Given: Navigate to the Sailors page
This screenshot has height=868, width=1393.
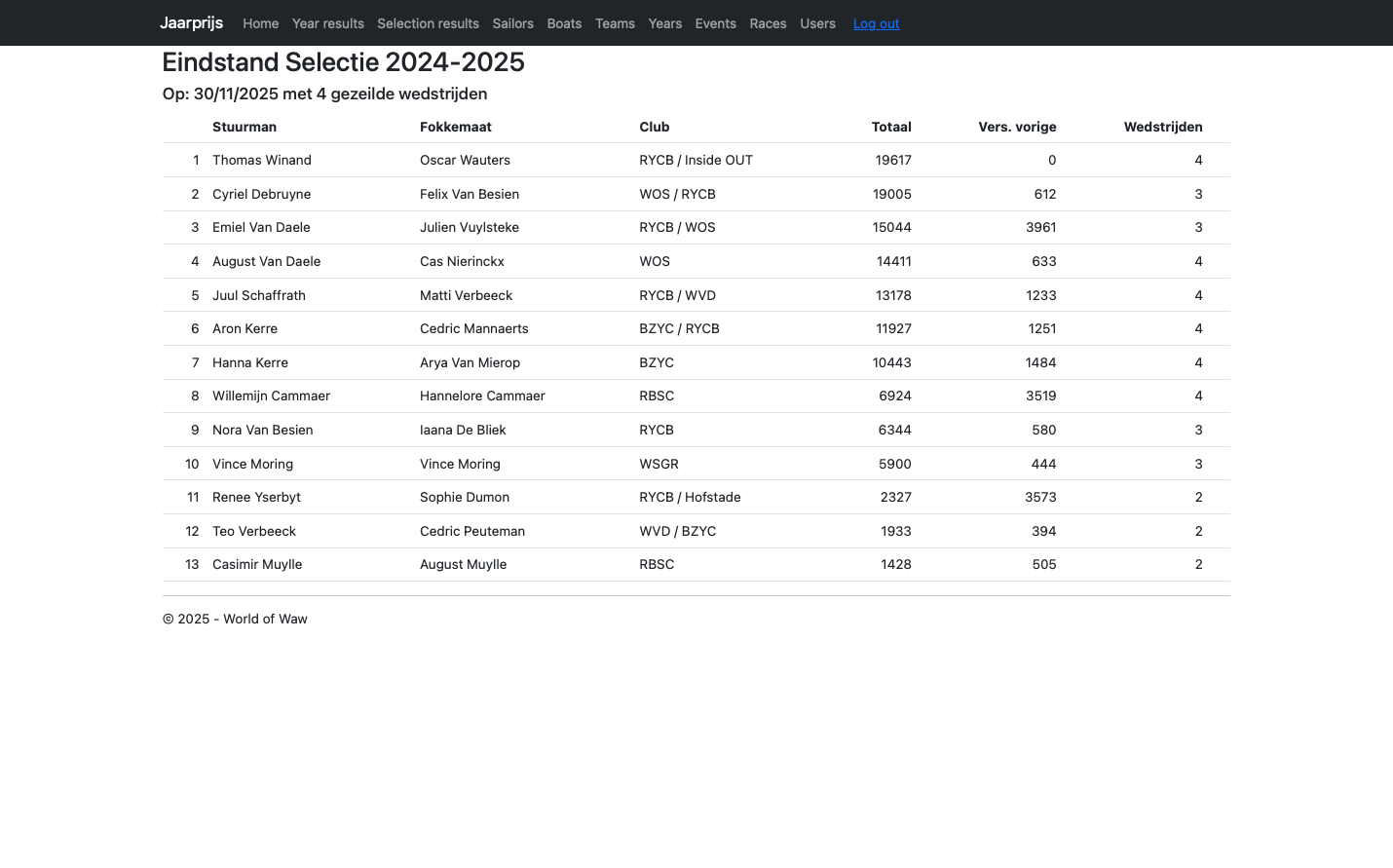Looking at the screenshot, I should [512, 23].
